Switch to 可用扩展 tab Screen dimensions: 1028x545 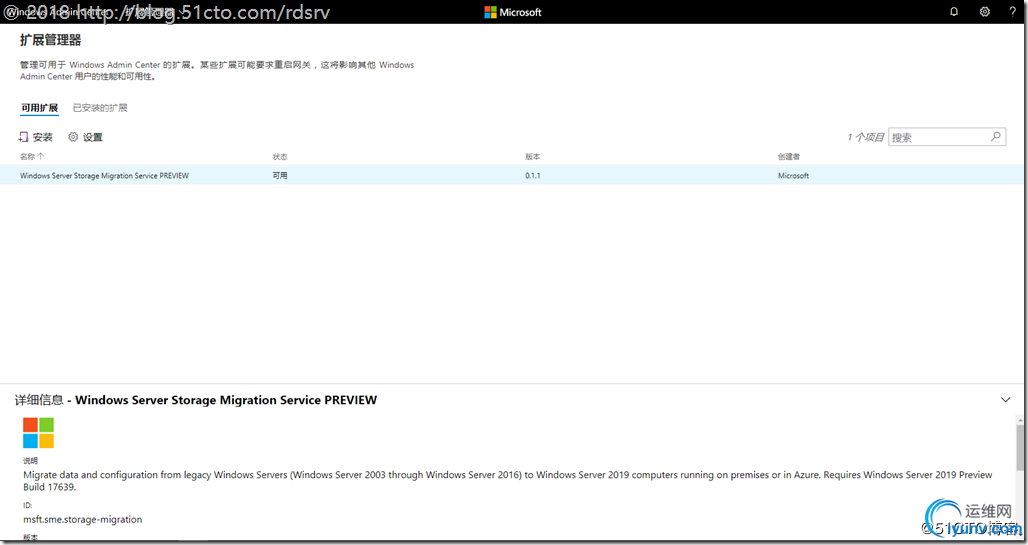tap(39, 108)
